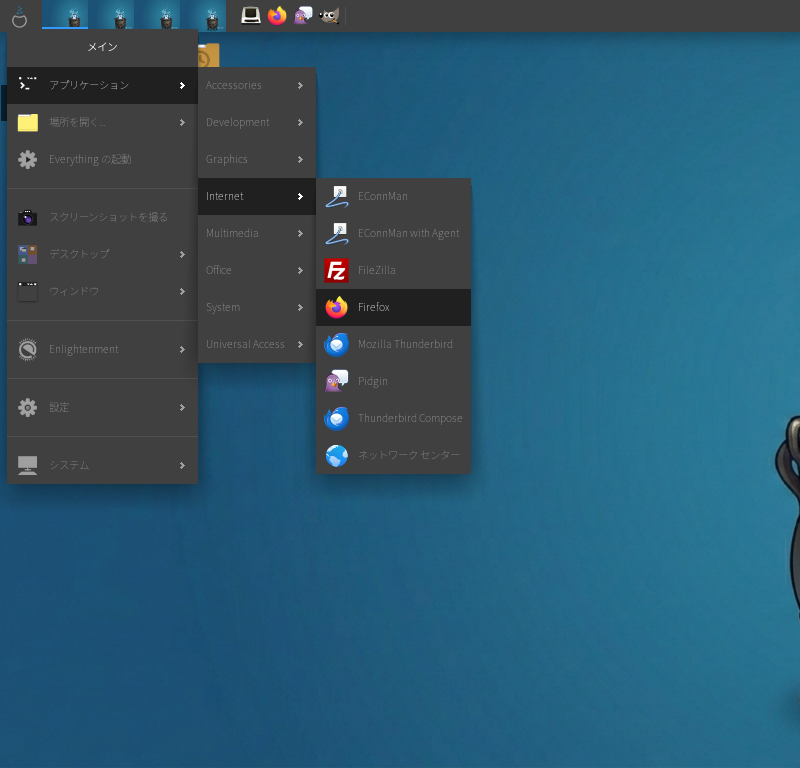The width and height of the screenshot is (800, 768).
Task: Open the アプリケーション menu entry
Action: 103,85
